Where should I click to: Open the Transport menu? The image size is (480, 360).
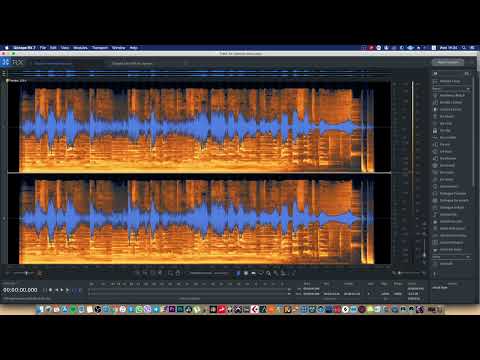point(100,48)
